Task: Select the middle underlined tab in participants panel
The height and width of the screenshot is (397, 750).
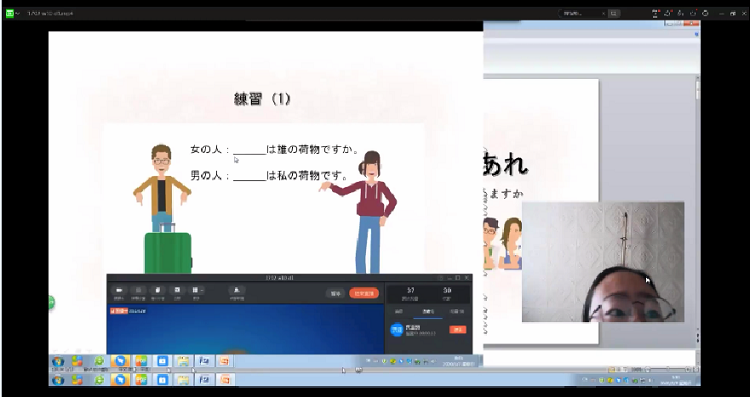Action: 428,312
